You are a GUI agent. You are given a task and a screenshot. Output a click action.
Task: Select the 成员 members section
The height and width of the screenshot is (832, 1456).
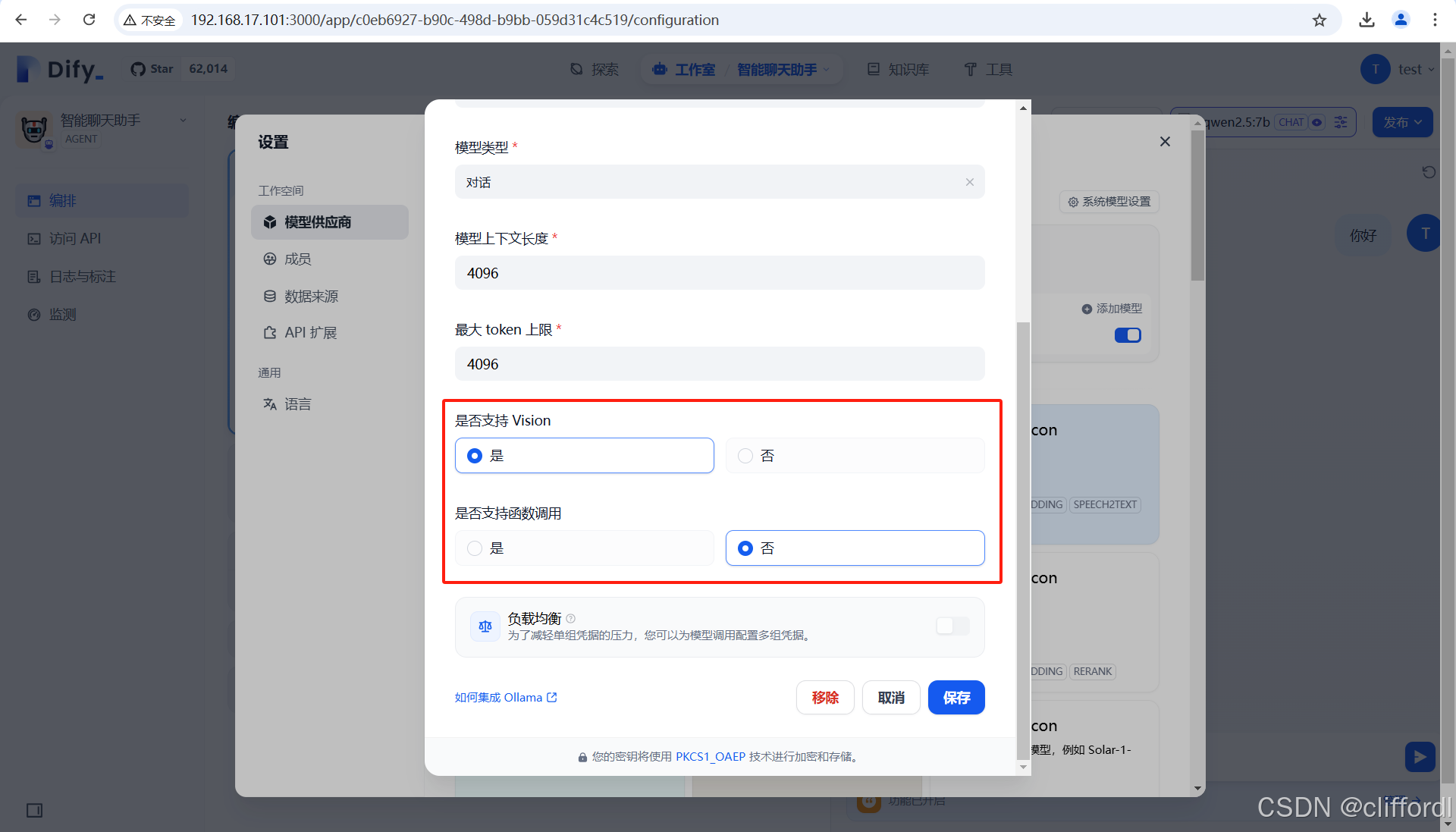pyautogui.click(x=297, y=259)
